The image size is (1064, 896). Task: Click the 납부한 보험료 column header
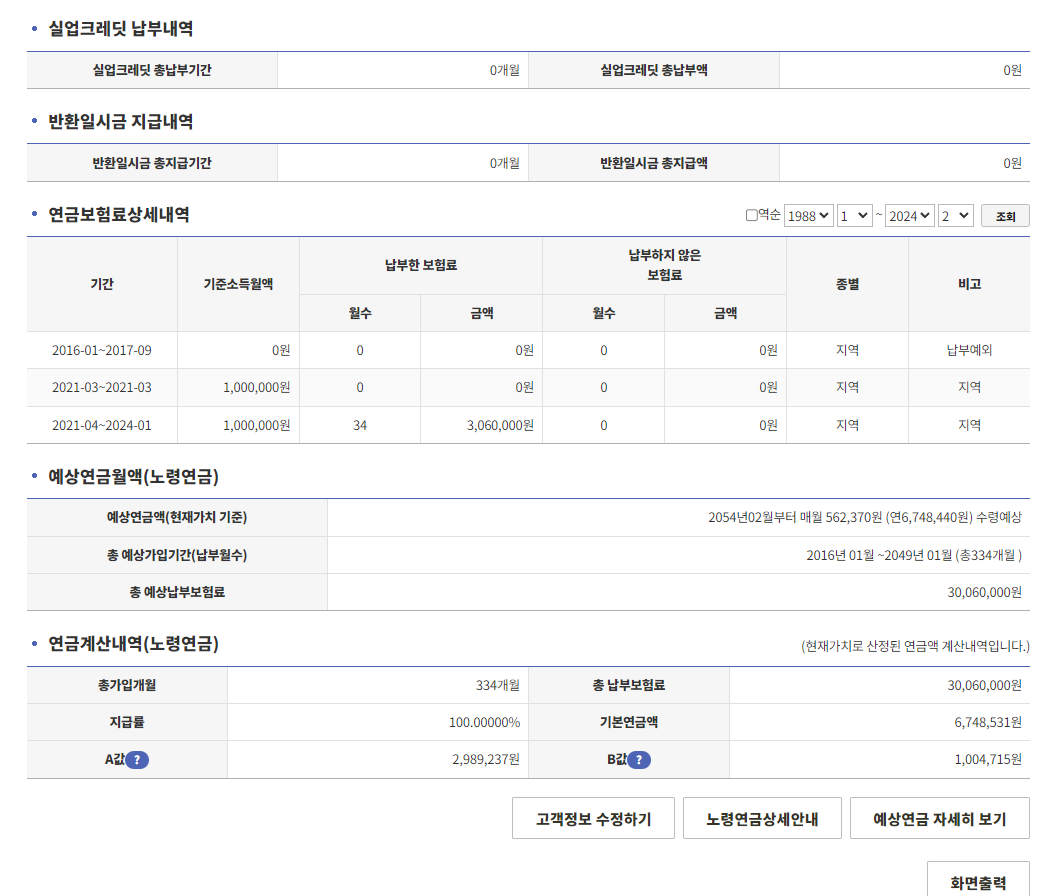click(x=421, y=265)
